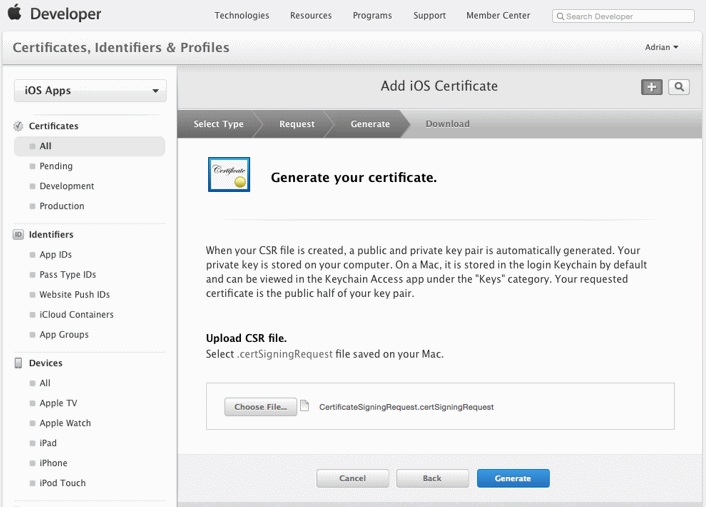Select Development certificates
Image resolution: width=706 pixels, height=507 pixels.
point(67,186)
